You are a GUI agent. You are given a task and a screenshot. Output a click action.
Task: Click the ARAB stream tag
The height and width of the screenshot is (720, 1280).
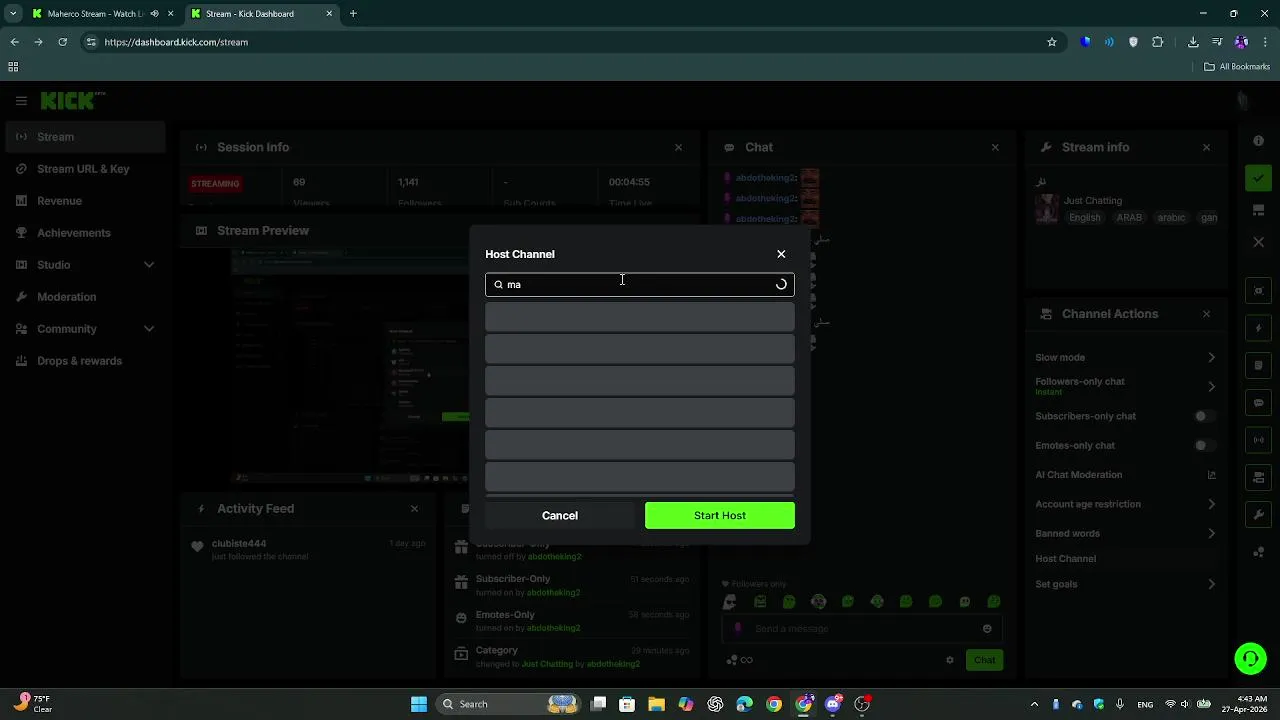coord(1129,218)
